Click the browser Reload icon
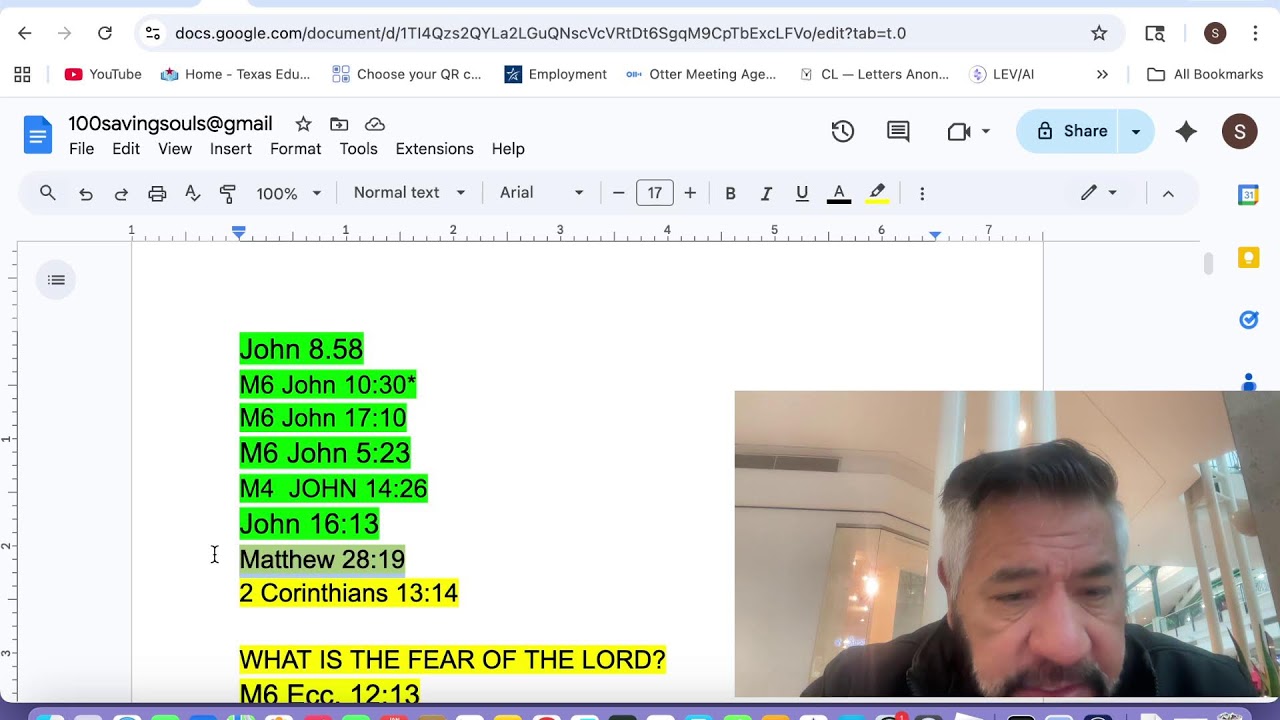Viewport: 1280px width, 720px height. coord(105,33)
